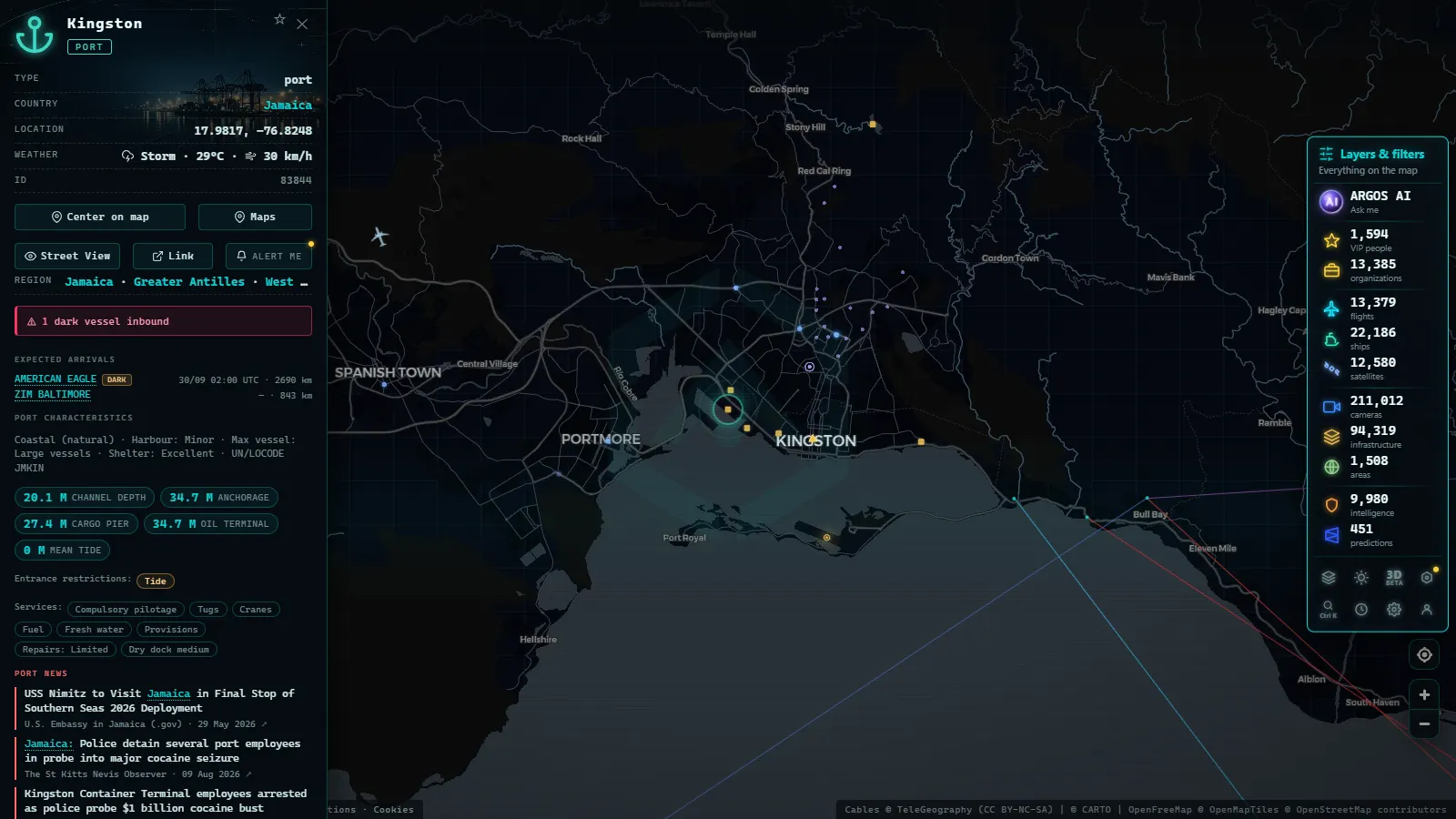Open ARGOS AI assistant
This screenshot has height=819, width=1456.
(1377, 201)
